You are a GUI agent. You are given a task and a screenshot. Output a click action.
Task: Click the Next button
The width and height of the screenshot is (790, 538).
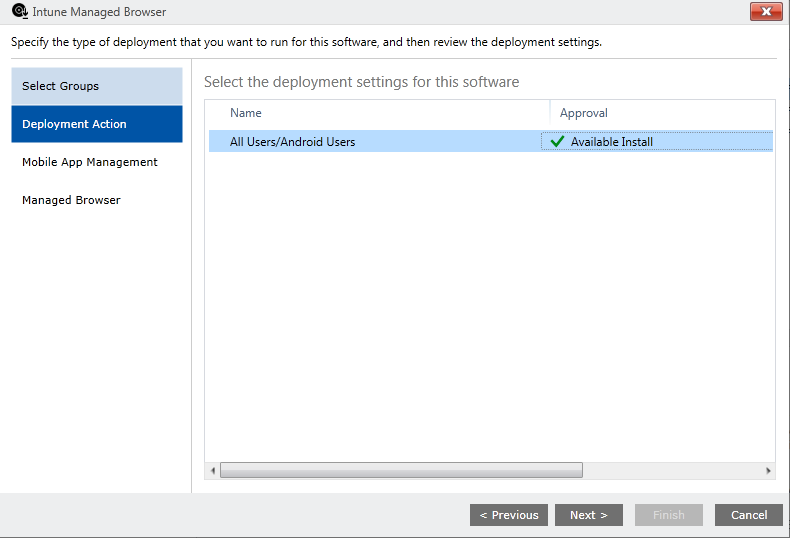[589, 515]
